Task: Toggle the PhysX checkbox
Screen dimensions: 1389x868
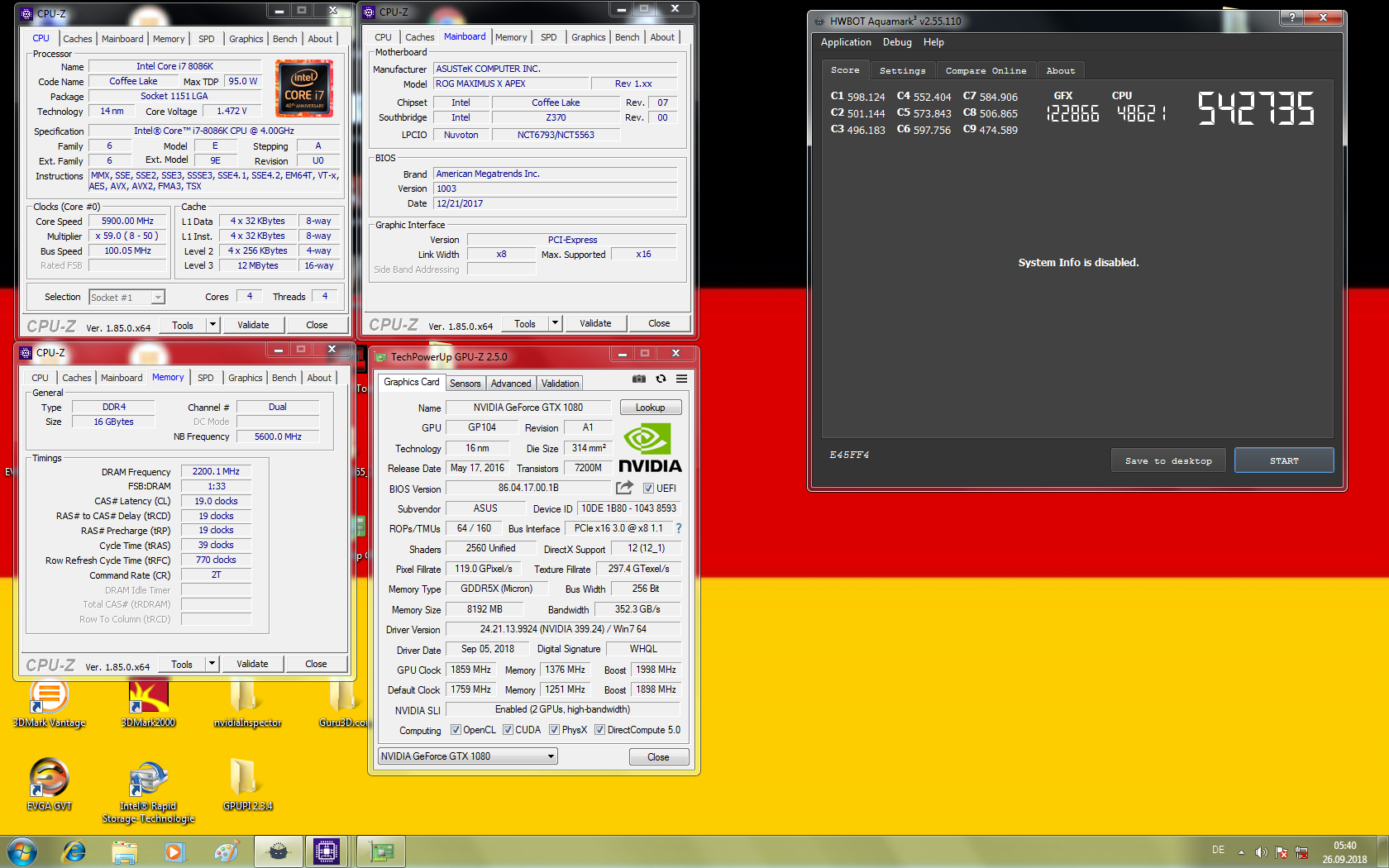Action: coord(554,730)
